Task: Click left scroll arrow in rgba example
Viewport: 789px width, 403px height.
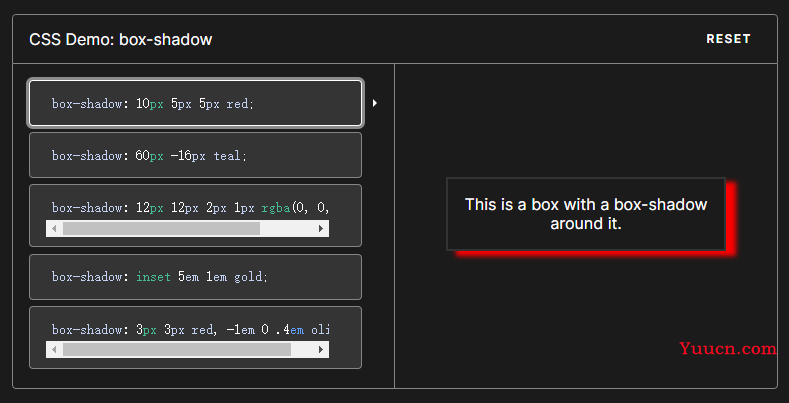Action: tap(54, 228)
